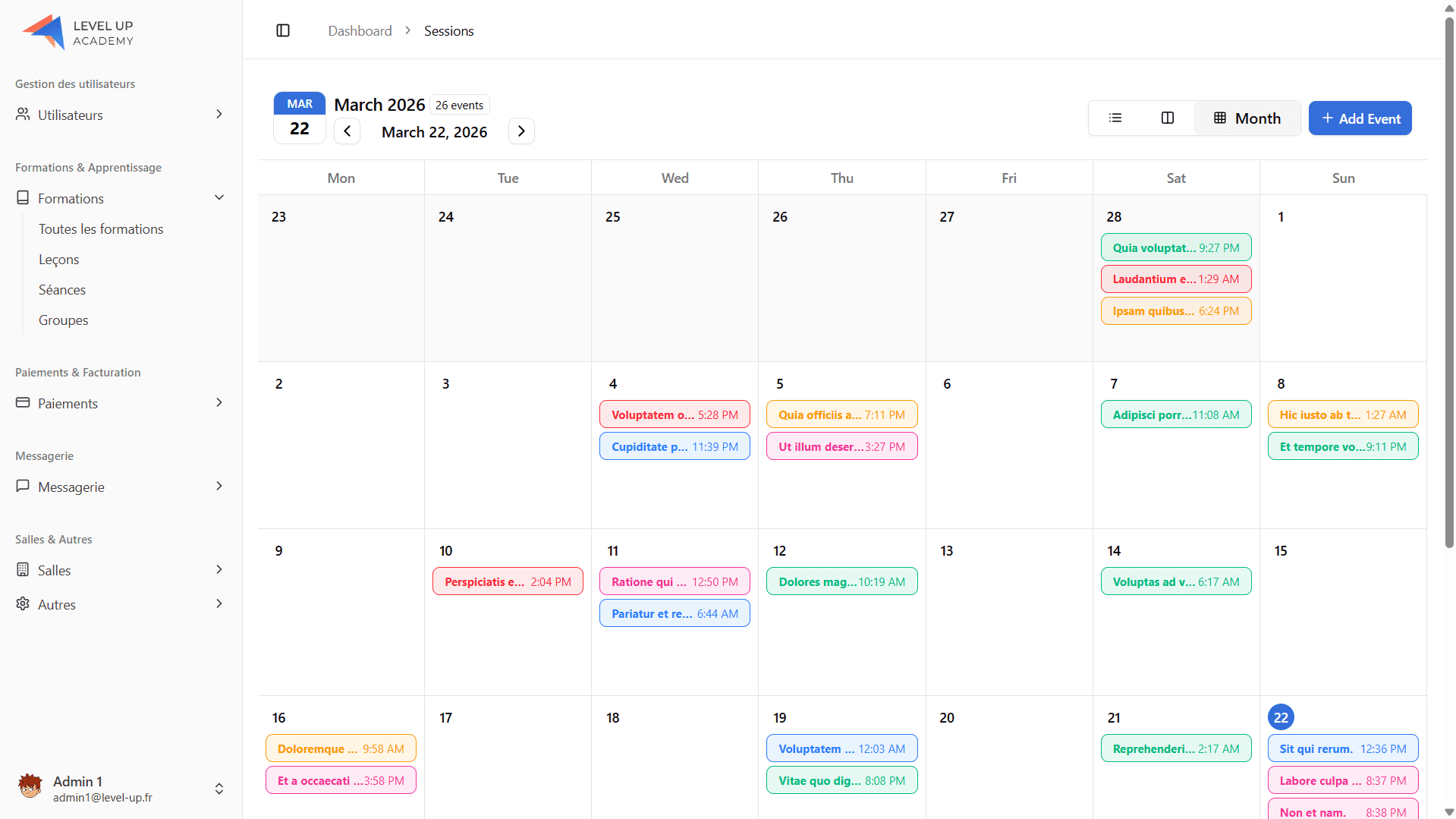Open Toutes les formations
Image resolution: width=1456 pixels, height=819 pixels.
point(101,229)
